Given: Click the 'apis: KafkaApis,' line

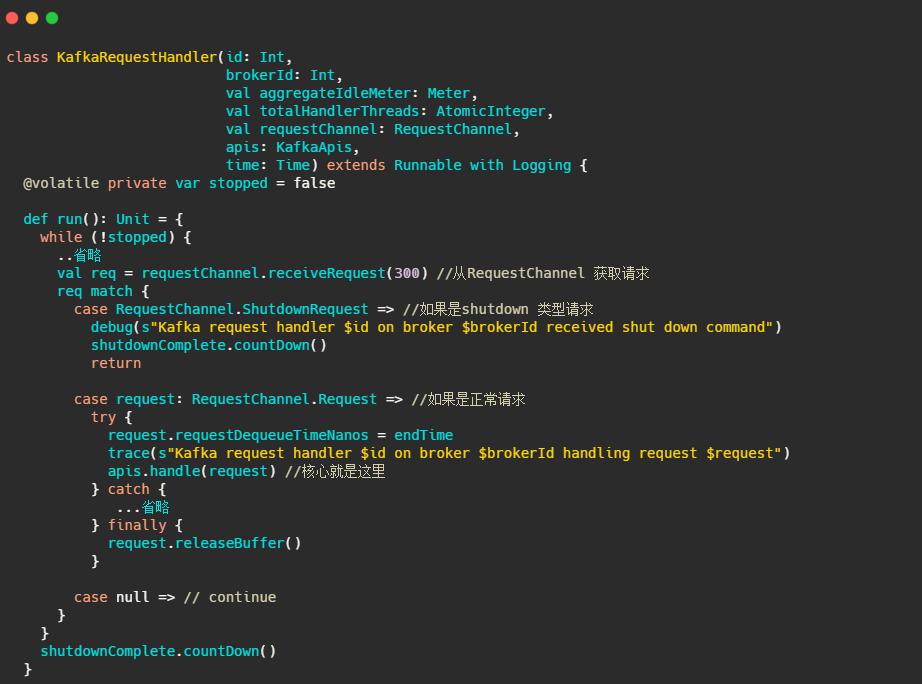Looking at the screenshot, I should (292, 147).
